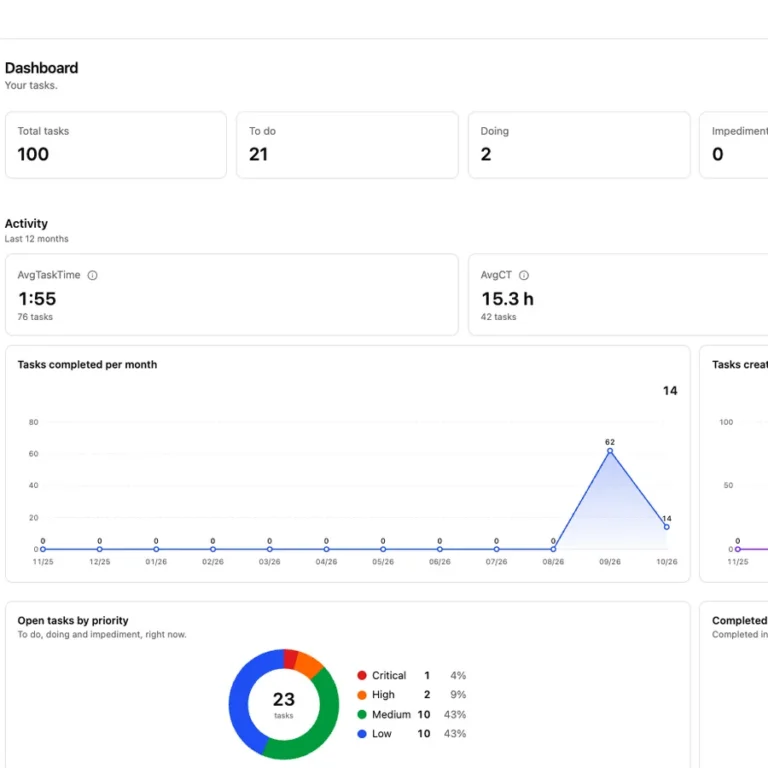Screen dimensions: 768x768
Task: Click the orange High legend dot
Action: [x=362, y=695]
